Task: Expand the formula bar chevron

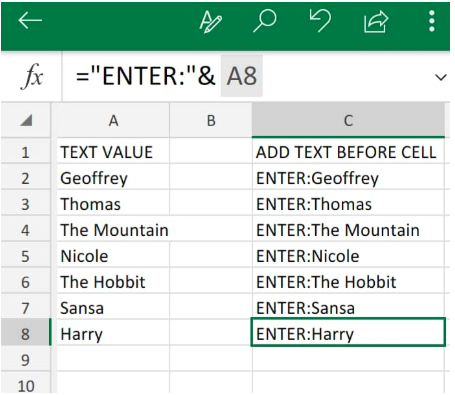Action: click(441, 78)
